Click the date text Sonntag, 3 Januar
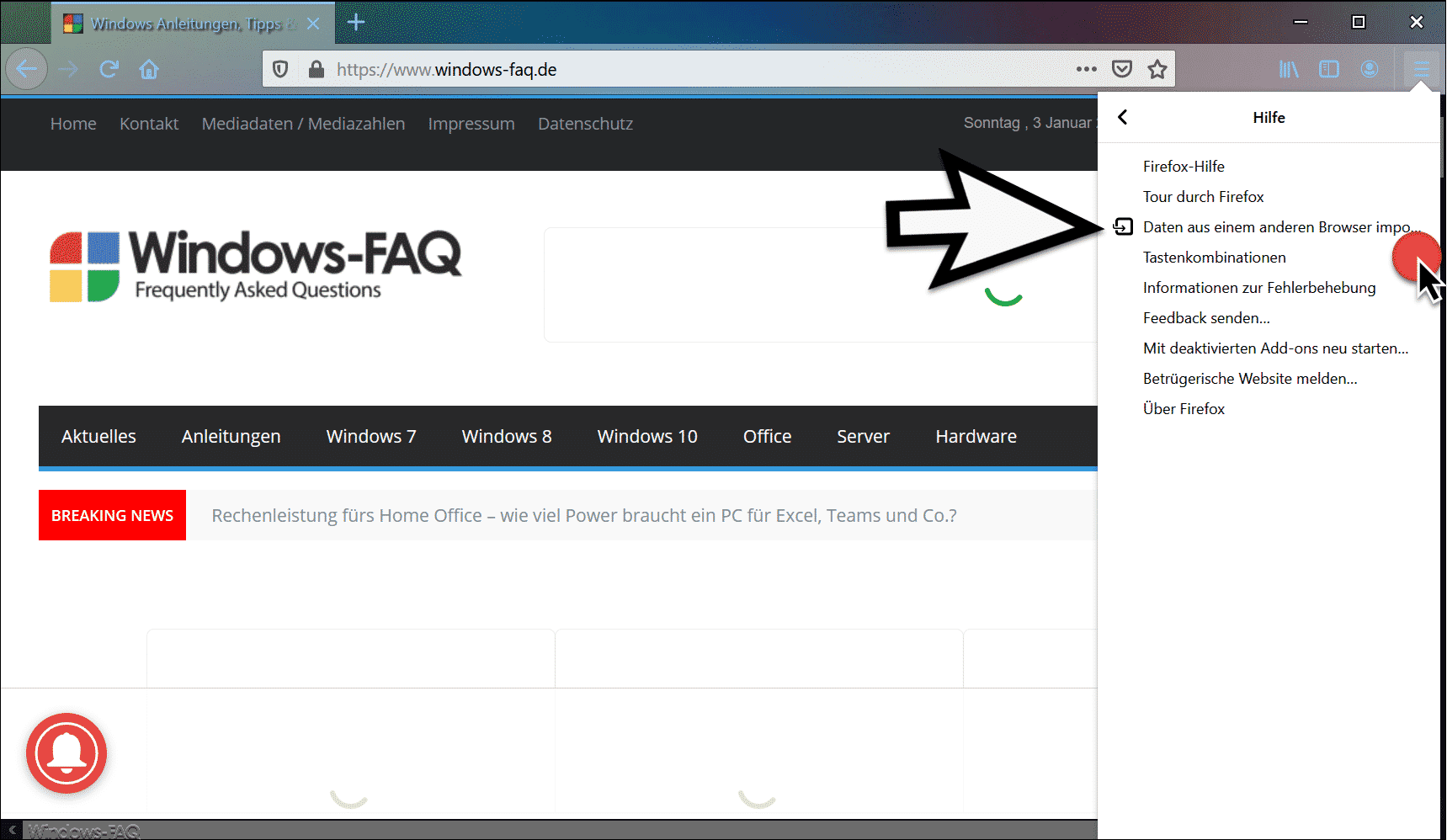Screen dimensions: 1447x840 point(1028,123)
